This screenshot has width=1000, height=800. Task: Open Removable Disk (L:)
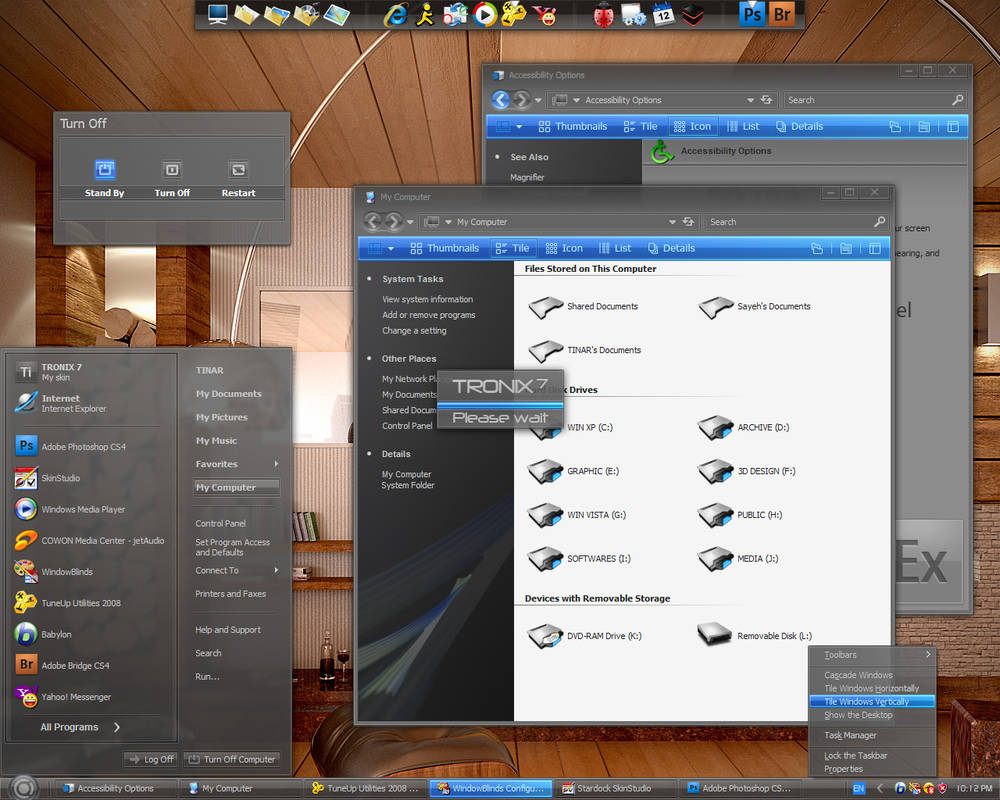[x=754, y=636]
